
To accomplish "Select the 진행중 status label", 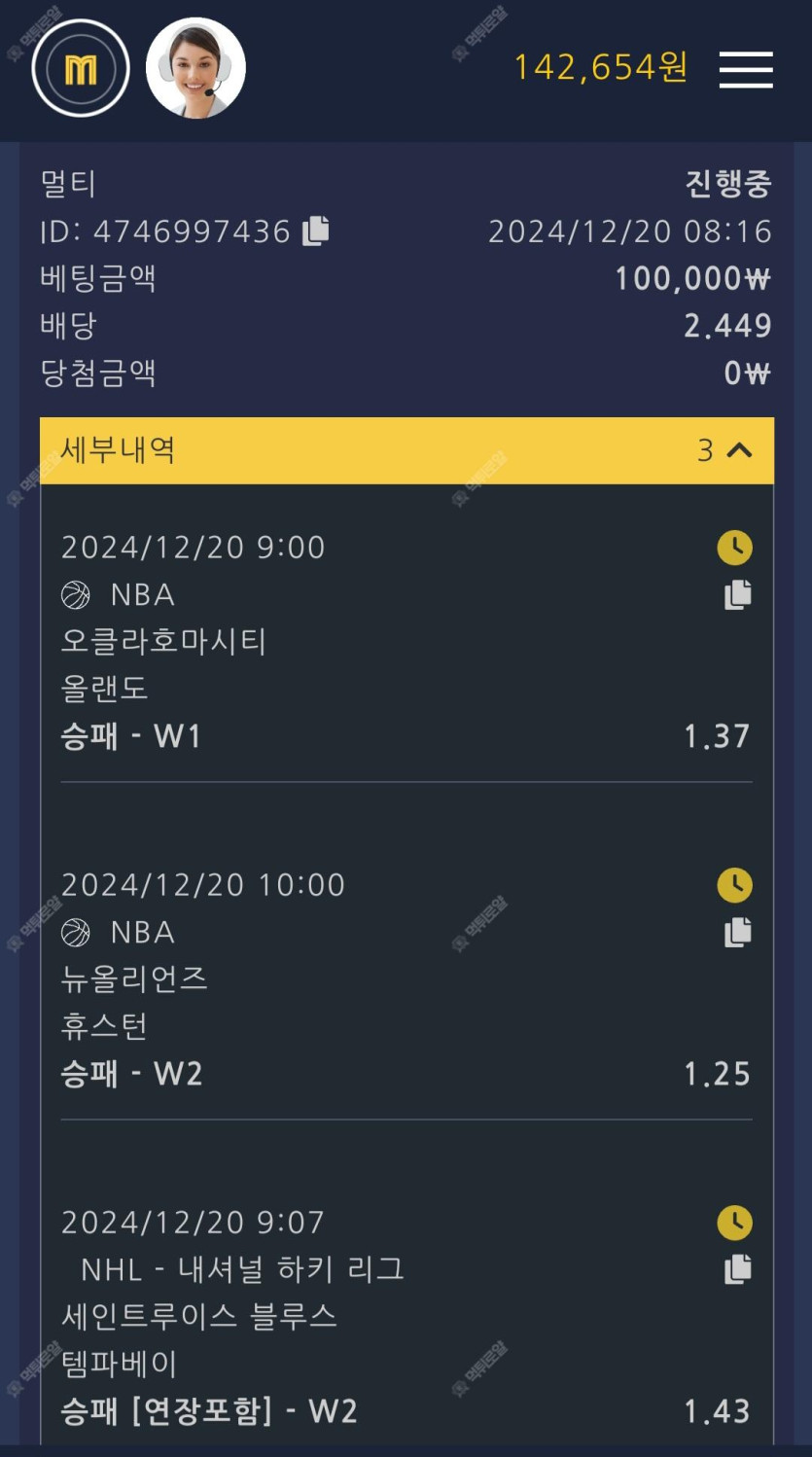I will 727,184.
